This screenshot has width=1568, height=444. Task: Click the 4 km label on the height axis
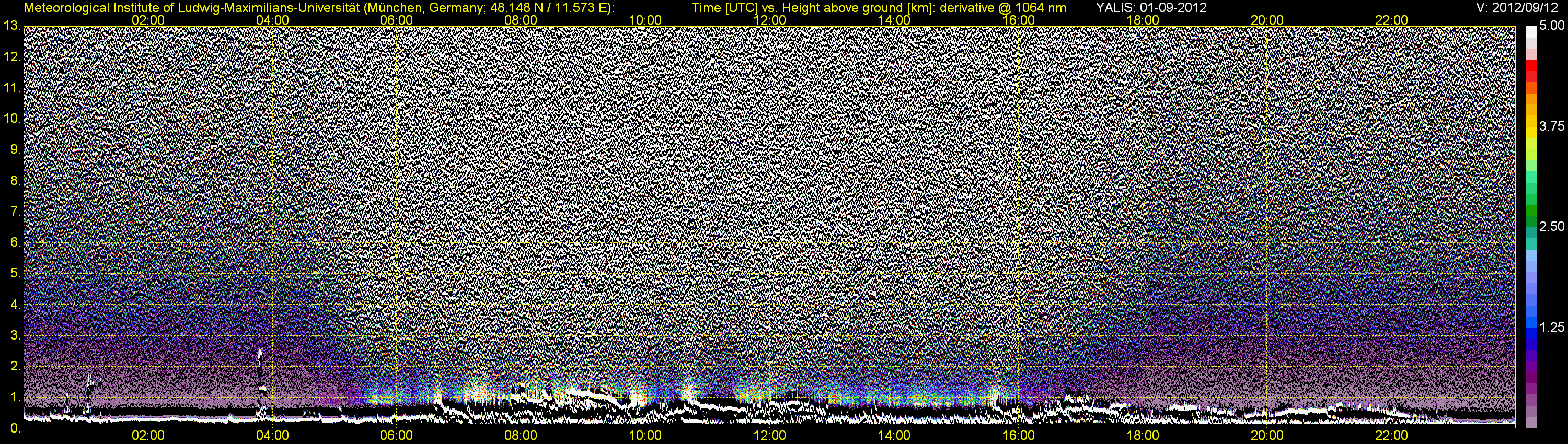click(x=15, y=303)
